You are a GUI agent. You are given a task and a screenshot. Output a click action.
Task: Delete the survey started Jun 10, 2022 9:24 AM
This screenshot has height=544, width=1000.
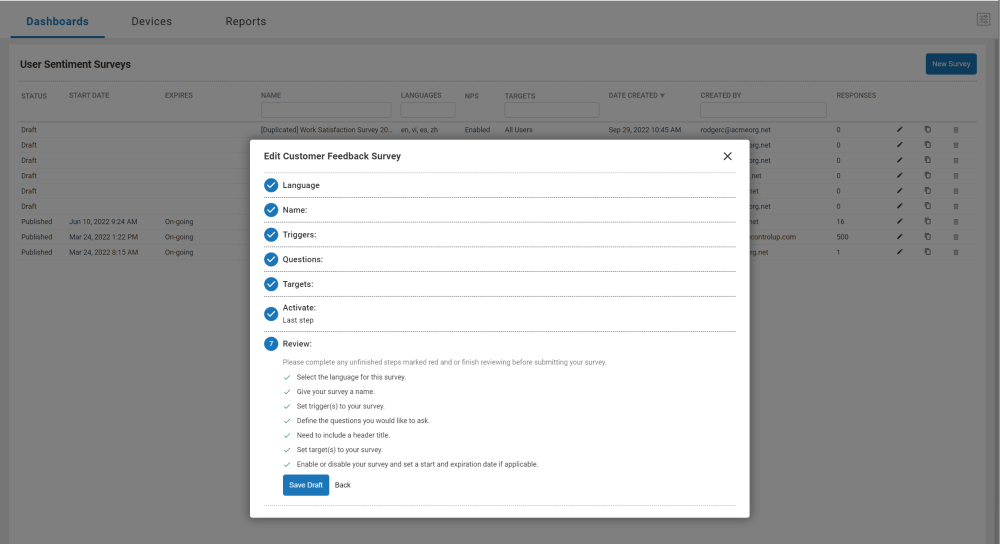pyautogui.click(x=955, y=221)
